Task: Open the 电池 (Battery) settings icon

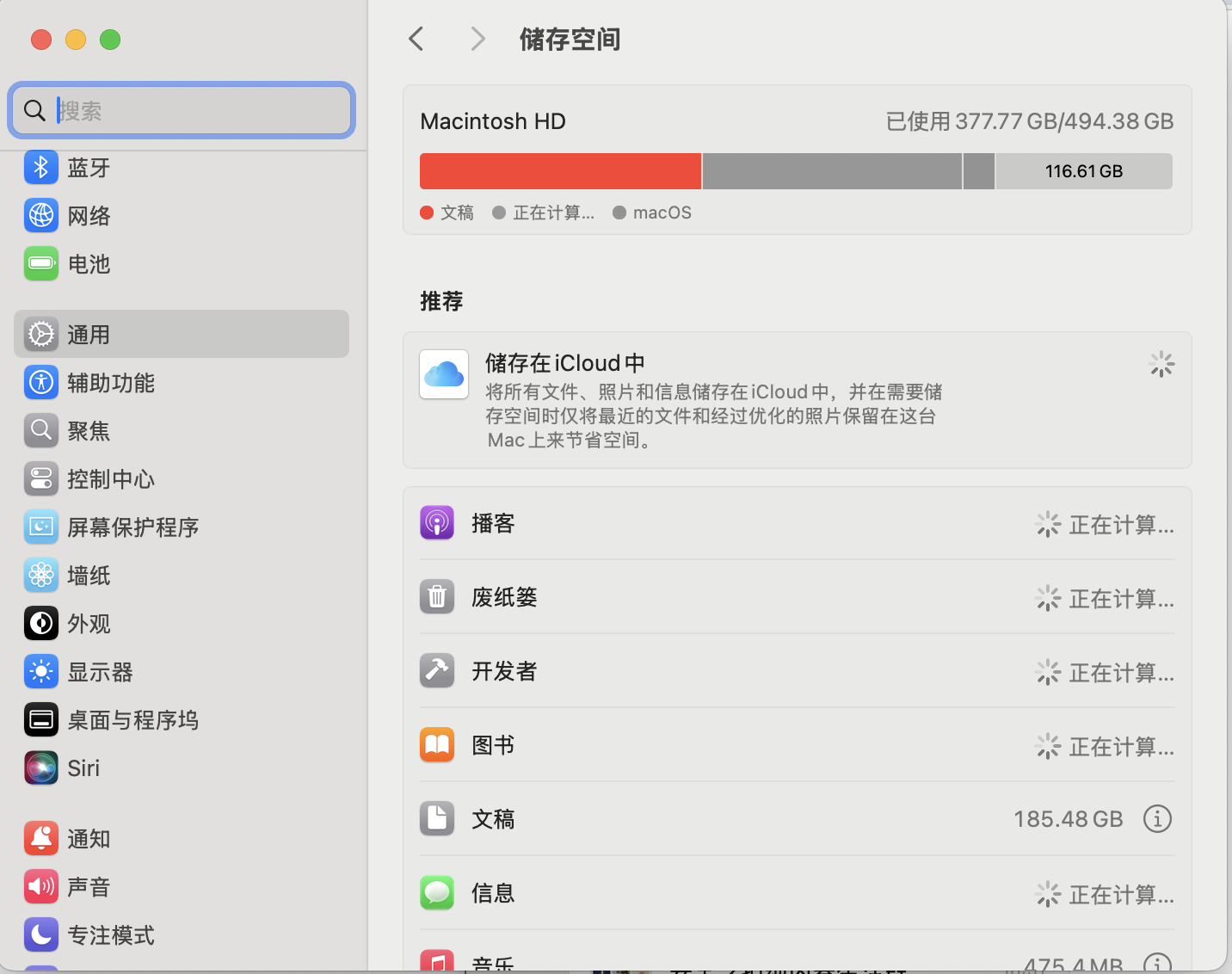Action: point(41,264)
